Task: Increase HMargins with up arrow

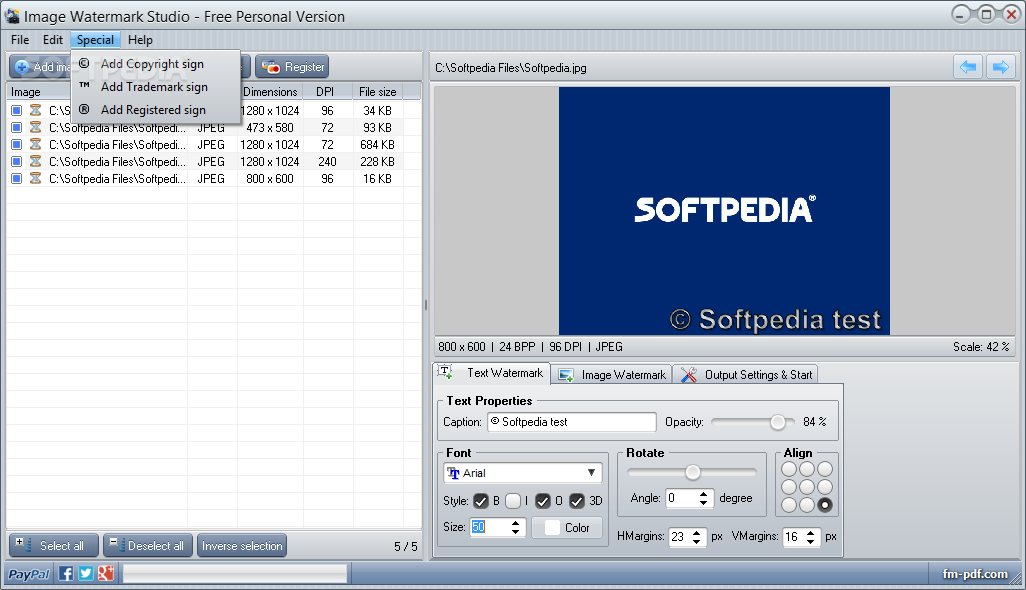Action: coord(697,532)
